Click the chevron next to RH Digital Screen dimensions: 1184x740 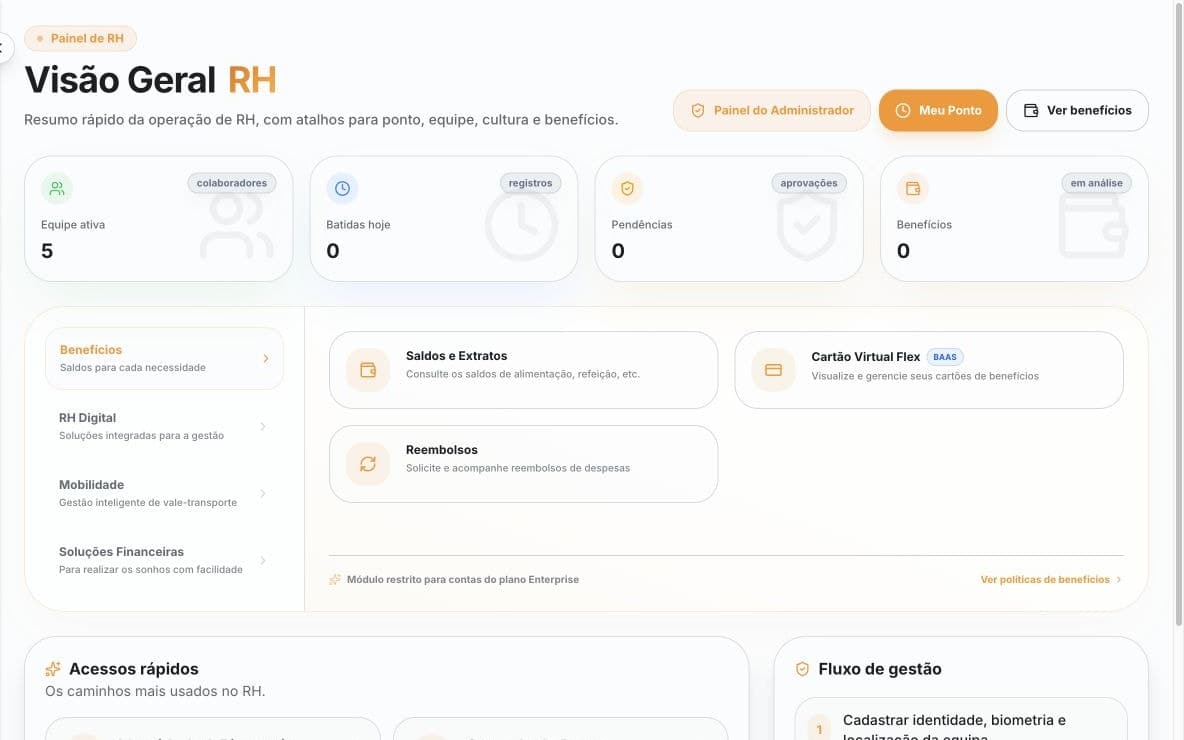pos(263,427)
